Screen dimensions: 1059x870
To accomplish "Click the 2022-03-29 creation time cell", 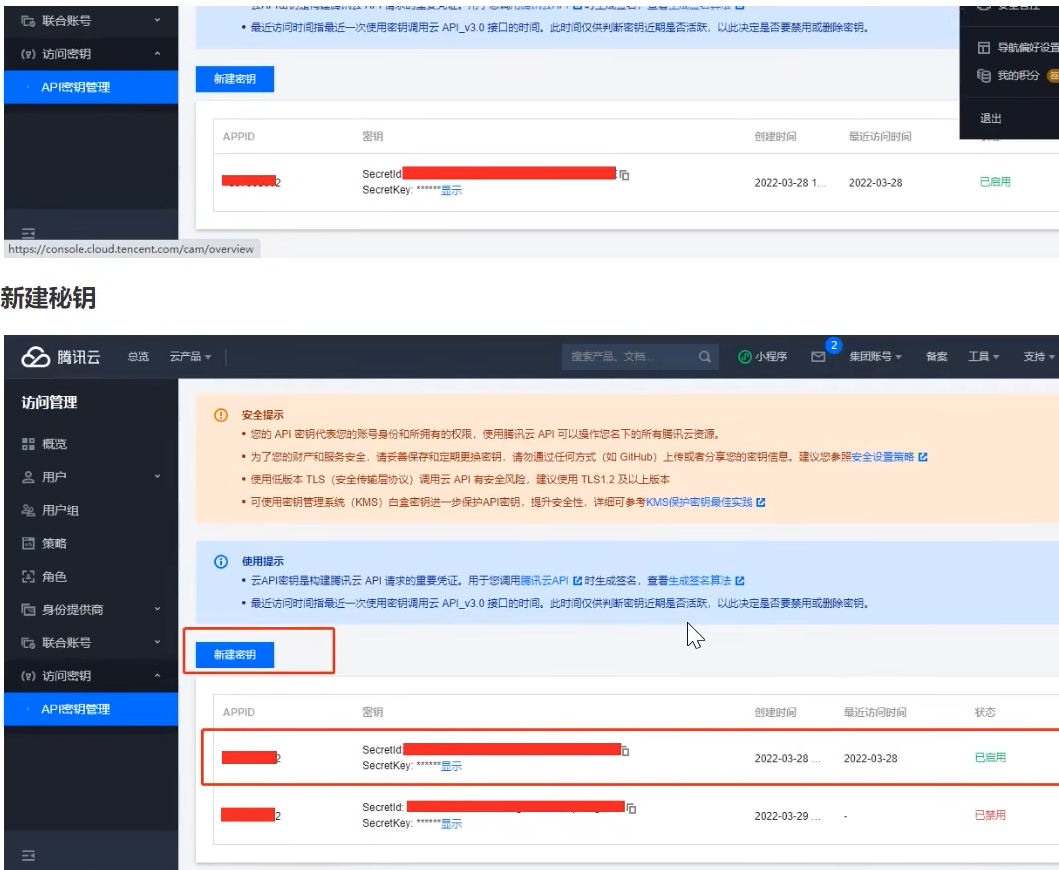I will [x=787, y=816].
